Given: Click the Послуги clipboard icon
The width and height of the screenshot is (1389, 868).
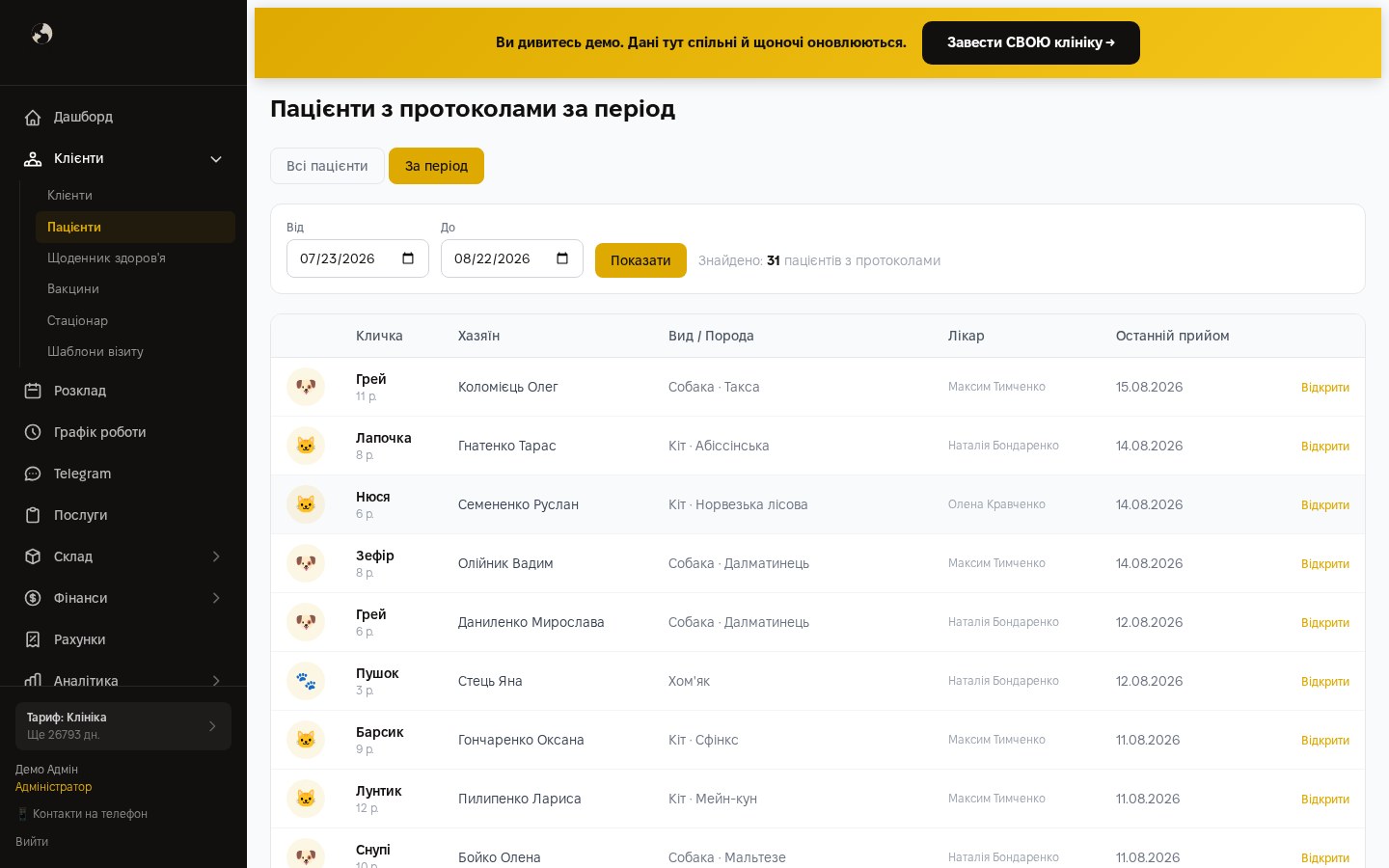Looking at the screenshot, I should pos(33,515).
